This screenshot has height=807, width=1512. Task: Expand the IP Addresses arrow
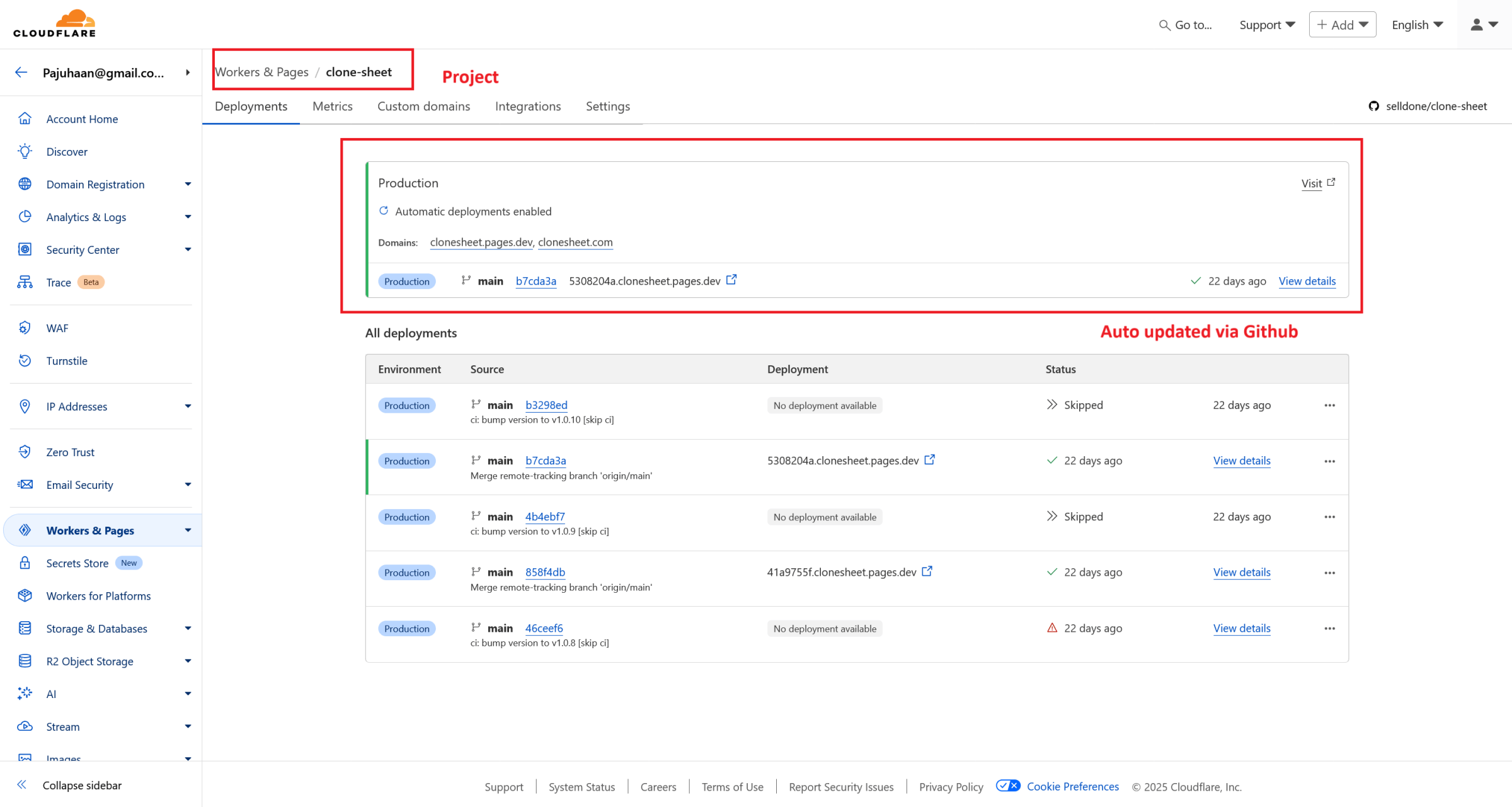[x=188, y=406]
